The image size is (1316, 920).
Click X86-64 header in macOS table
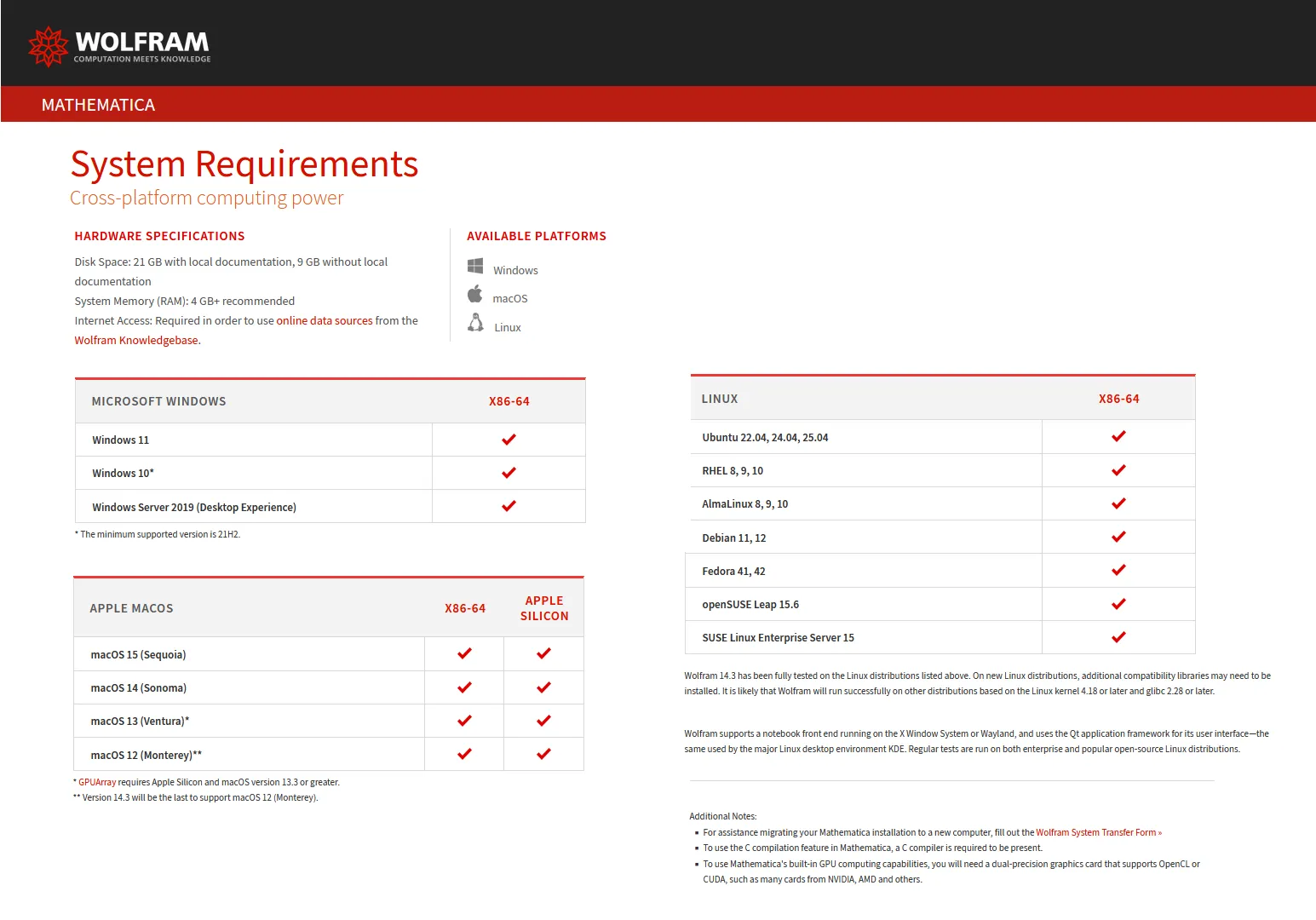click(x=465, y=608)
